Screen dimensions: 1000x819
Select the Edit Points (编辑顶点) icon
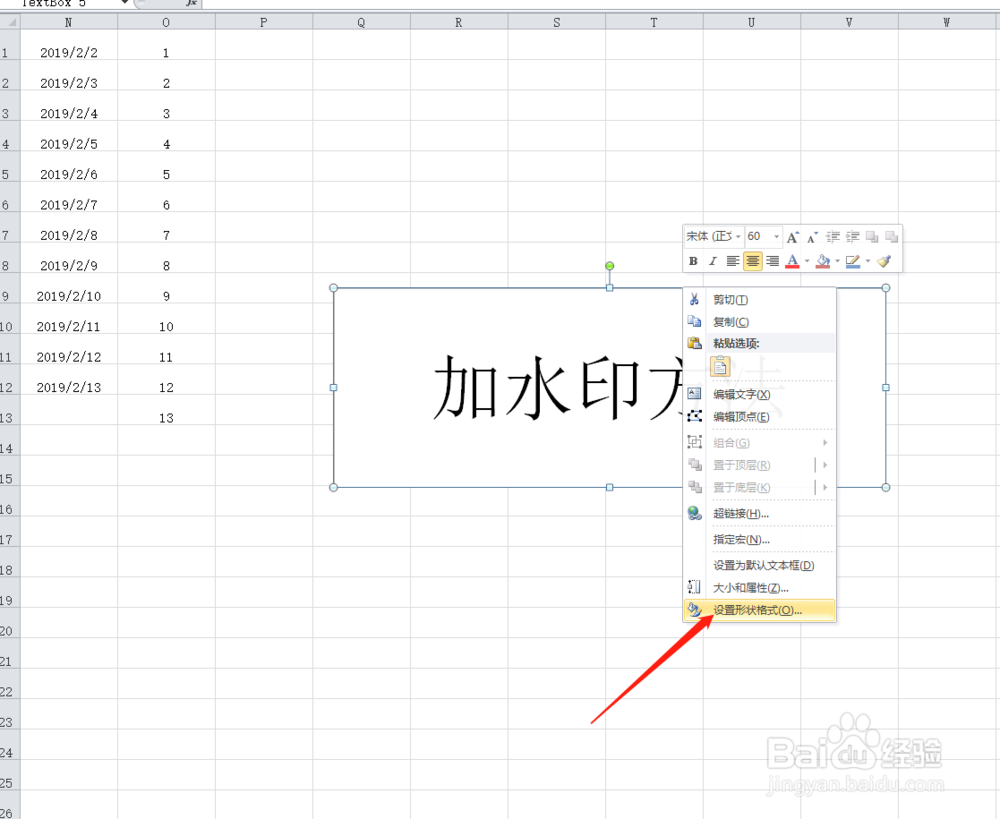696,416
